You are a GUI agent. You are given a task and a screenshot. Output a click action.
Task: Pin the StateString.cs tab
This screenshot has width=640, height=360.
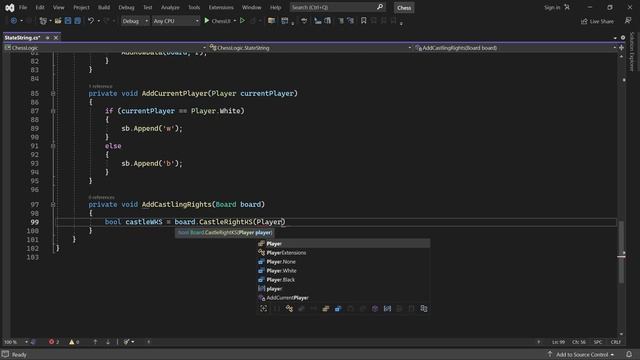coord(47,38)
